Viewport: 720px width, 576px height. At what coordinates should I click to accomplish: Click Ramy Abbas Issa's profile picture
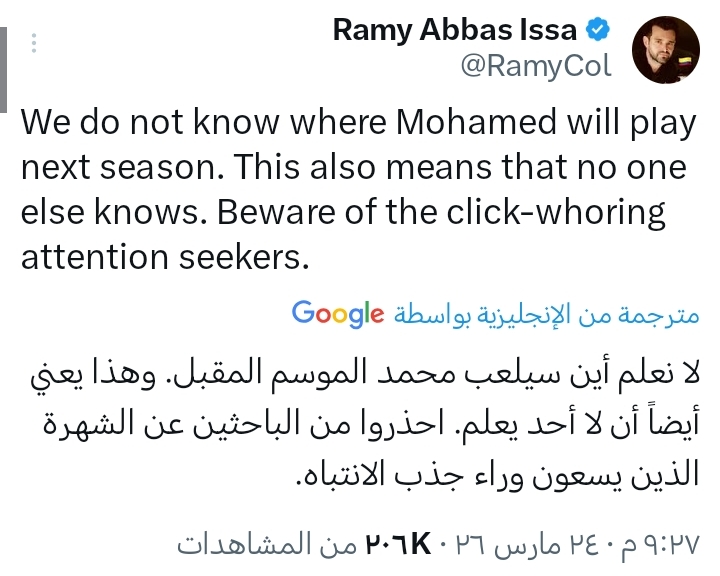click(666, 49)
